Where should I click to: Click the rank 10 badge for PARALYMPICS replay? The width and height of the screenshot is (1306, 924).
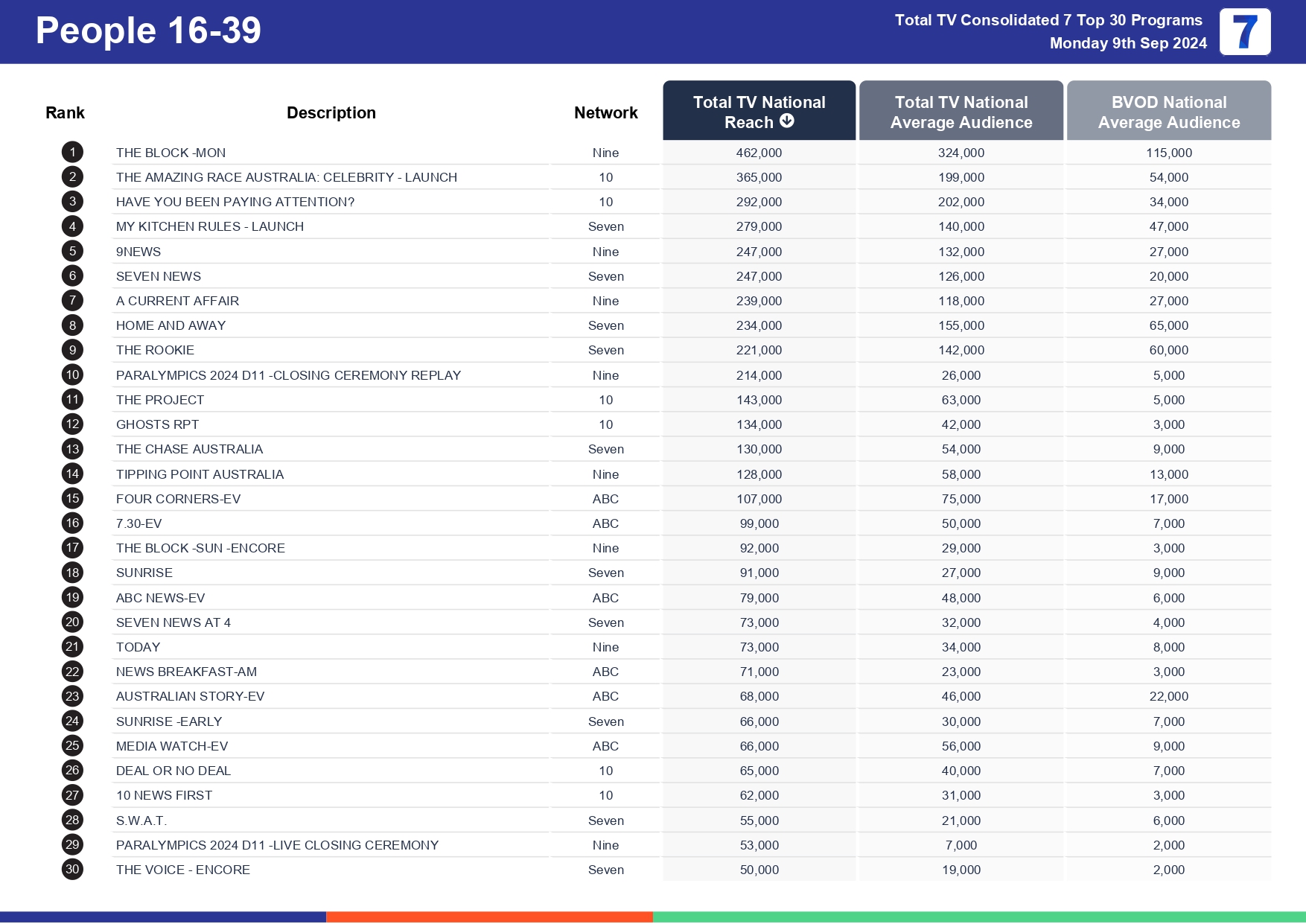71,375
